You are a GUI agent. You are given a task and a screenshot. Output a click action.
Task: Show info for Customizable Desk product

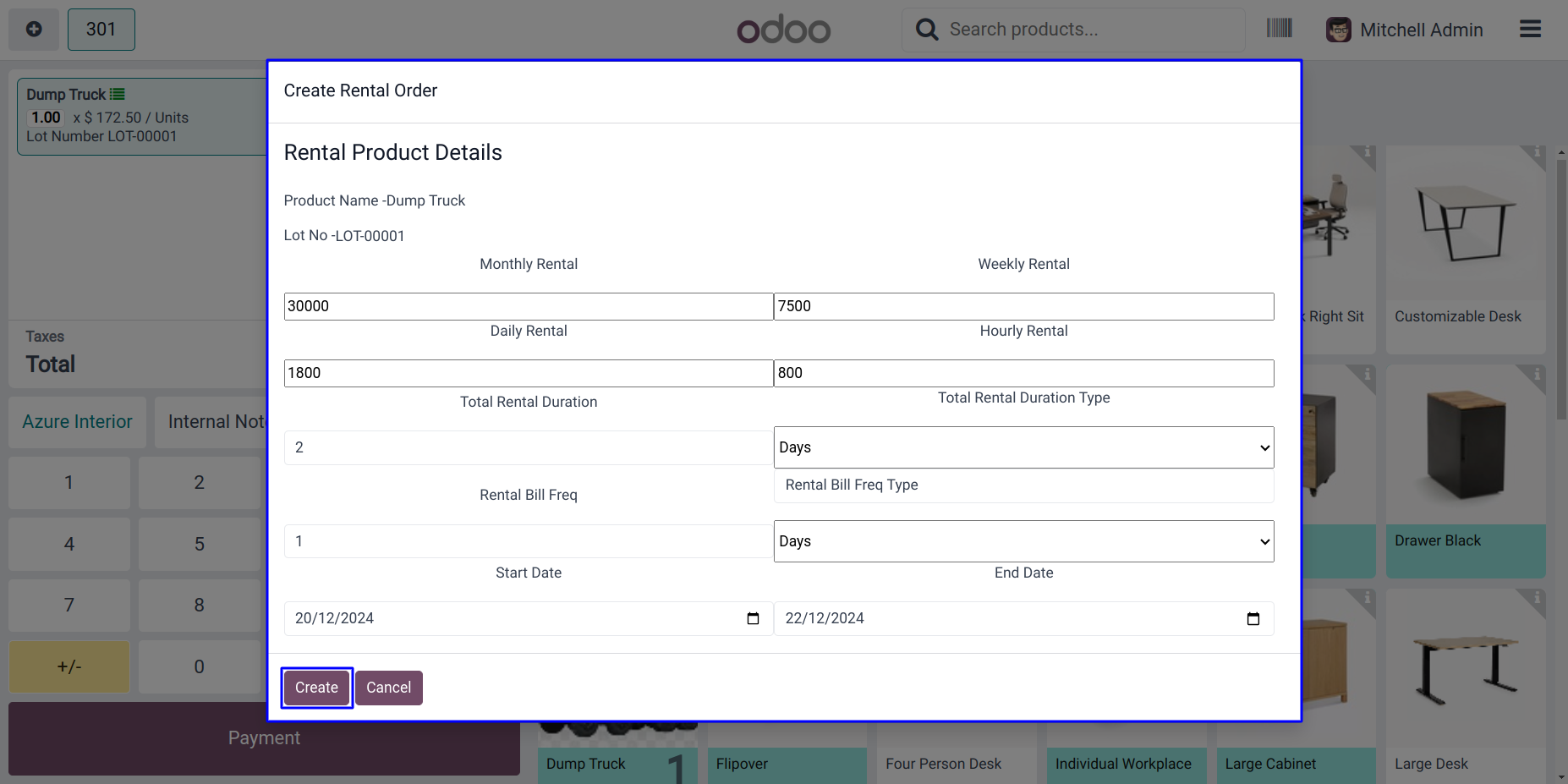coord(1536,153)
